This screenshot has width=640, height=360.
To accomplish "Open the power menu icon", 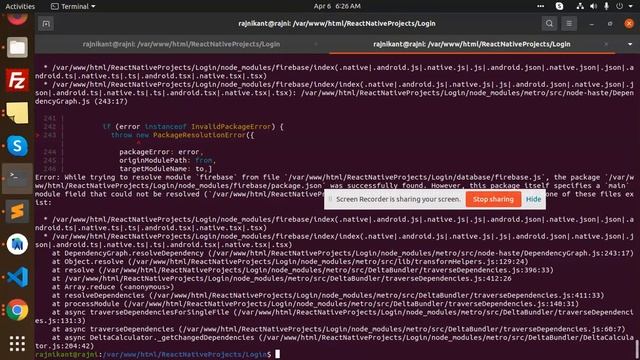I will coord(620,6).
